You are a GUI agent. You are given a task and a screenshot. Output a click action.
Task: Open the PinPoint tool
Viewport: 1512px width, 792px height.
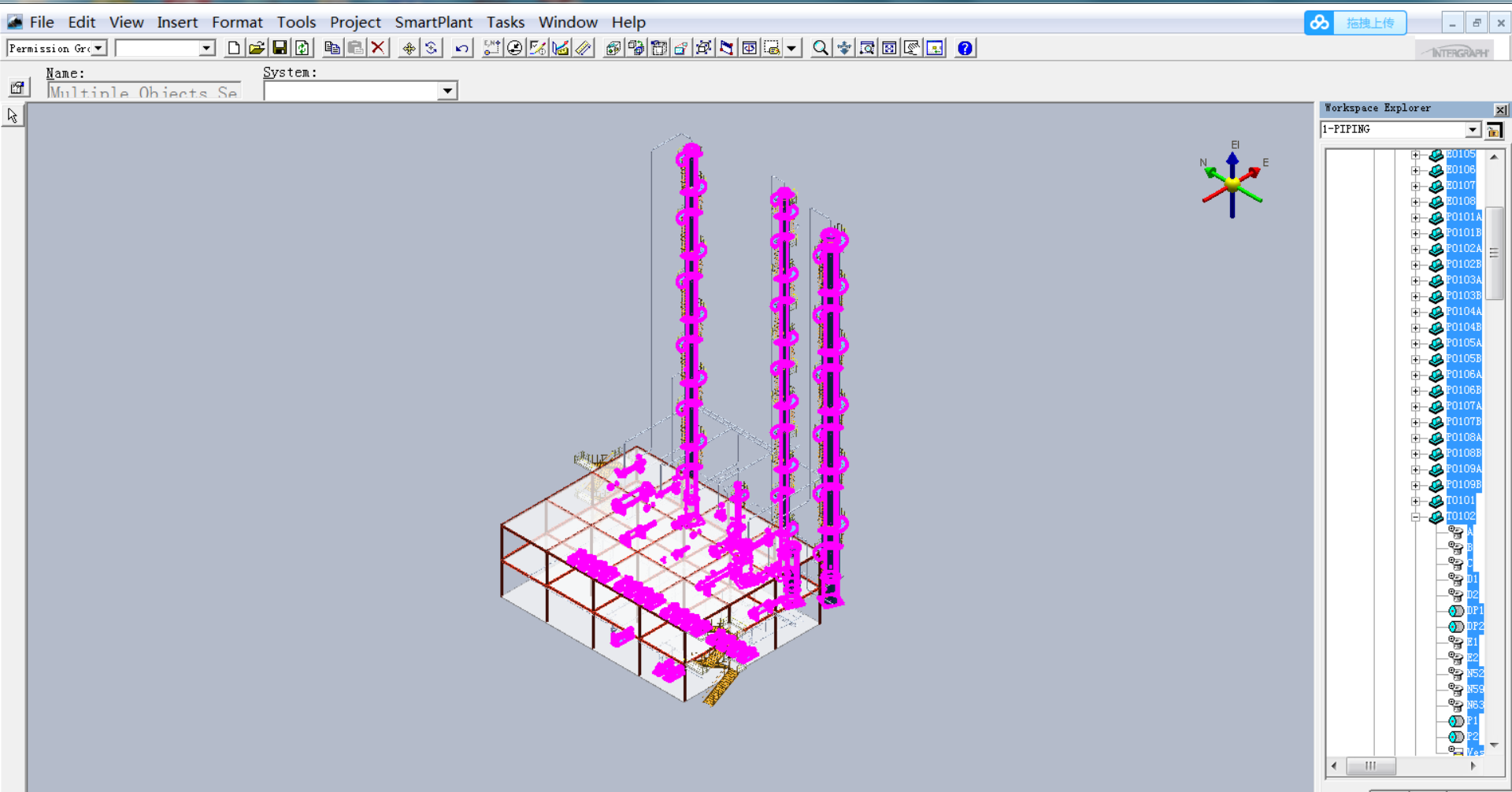click(x=492, y=48)
